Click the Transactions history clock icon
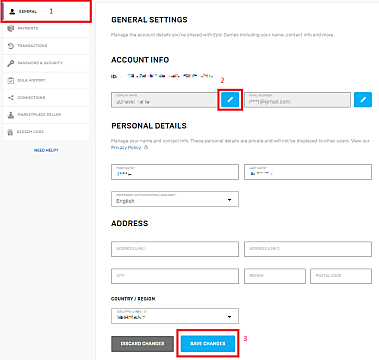Screen dimensions: 379x360 pos(11,46)
